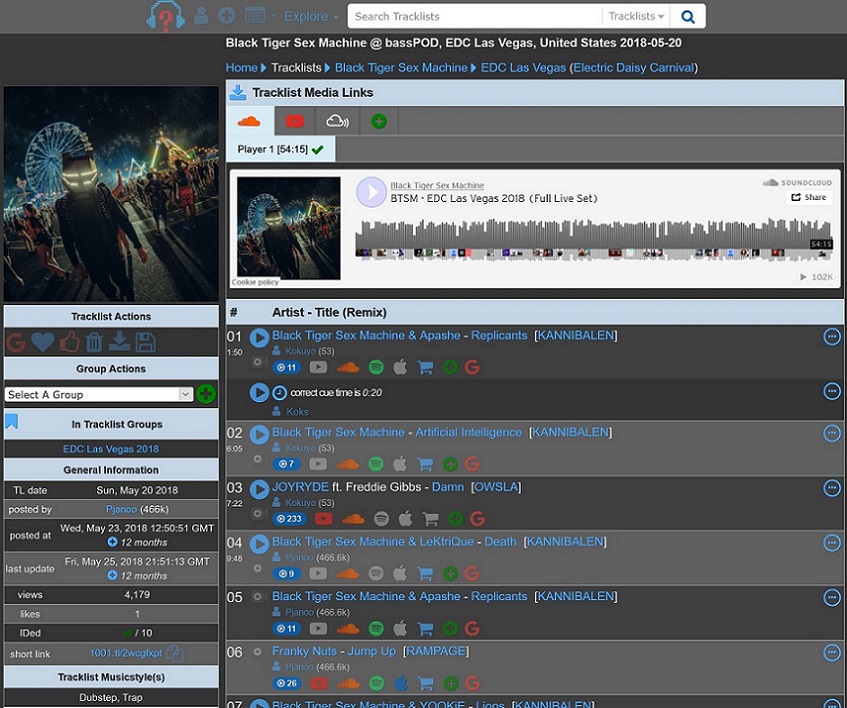Viewport: 847px width, 708px height.
Task: Open options menu for track 05 Replicants
Action: click(832, 598)
